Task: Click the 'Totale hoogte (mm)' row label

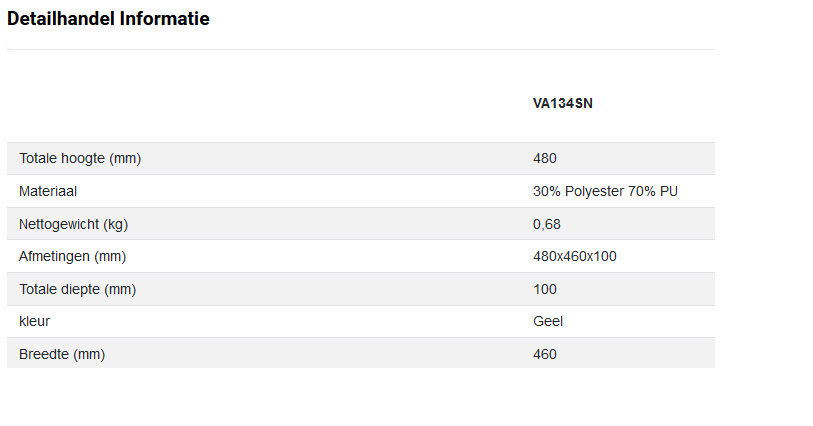Action: pos(78,158)
